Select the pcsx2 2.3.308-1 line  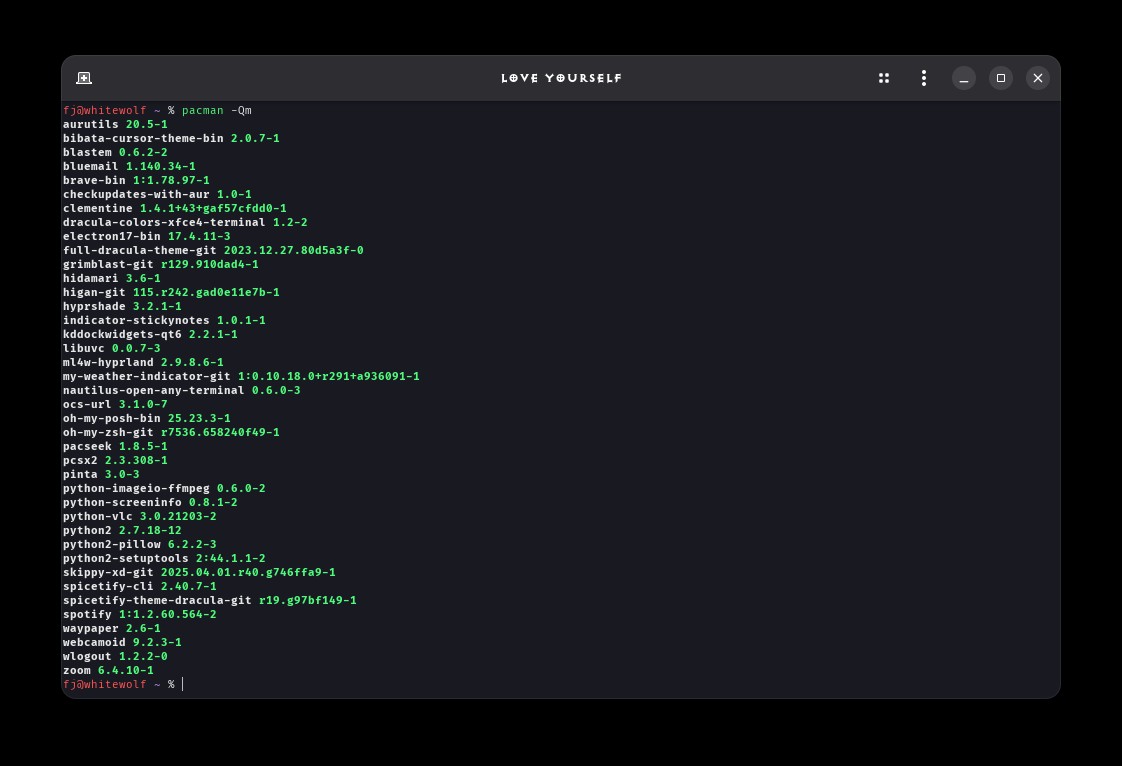tap(115, 460)
